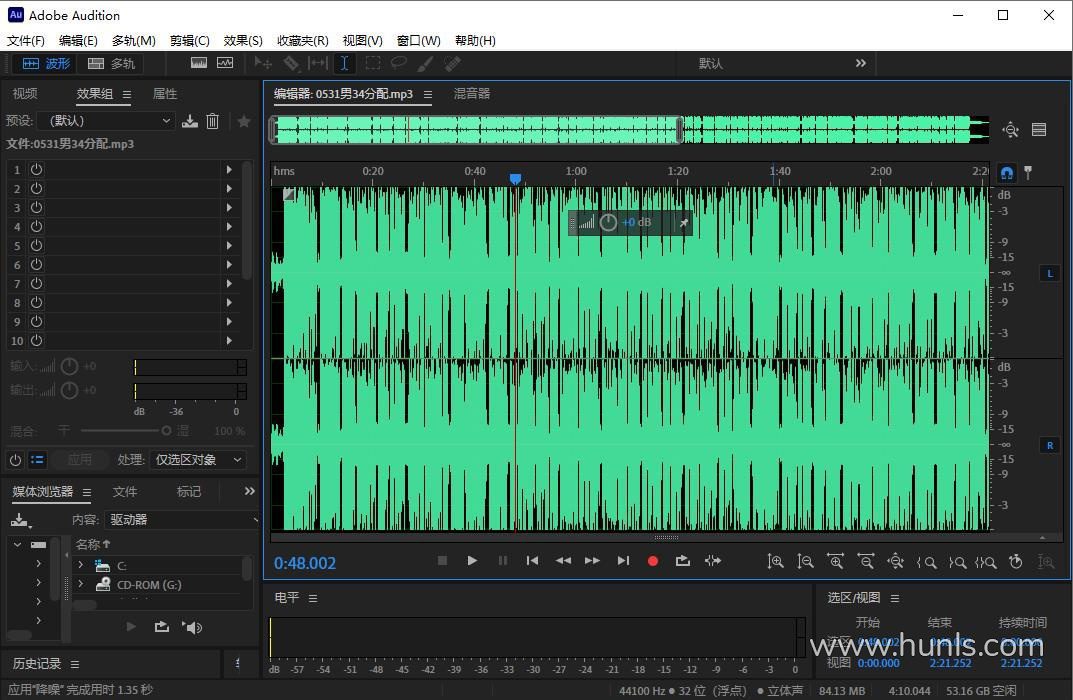Open effect list arrow for slot 9

(x=229, y=322)
